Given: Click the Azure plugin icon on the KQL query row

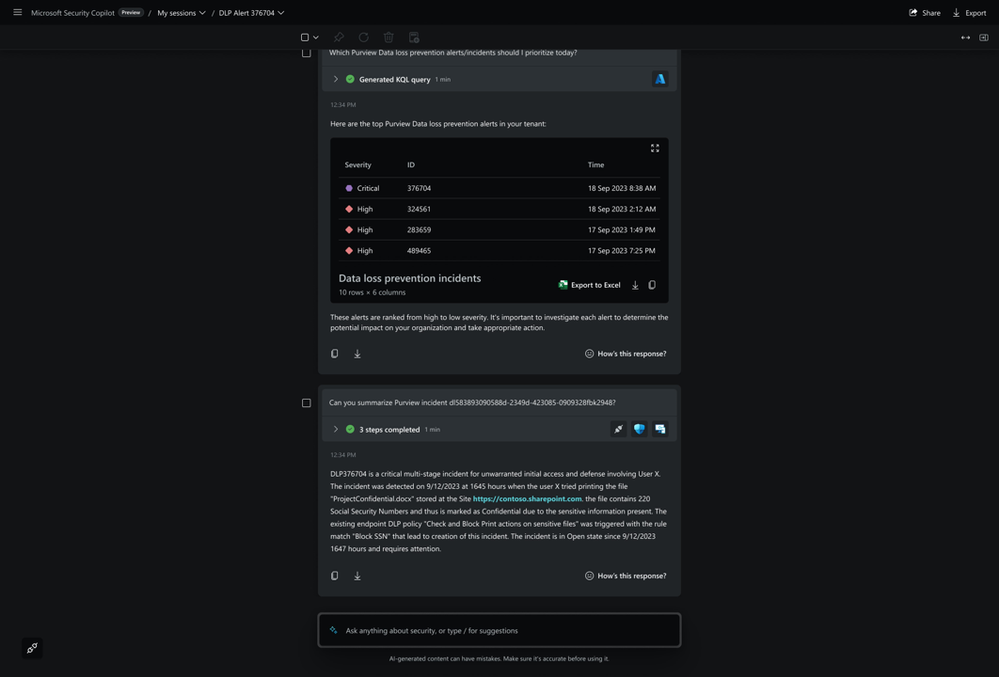Looking at the screenshot, I should [x=660, y=79].
